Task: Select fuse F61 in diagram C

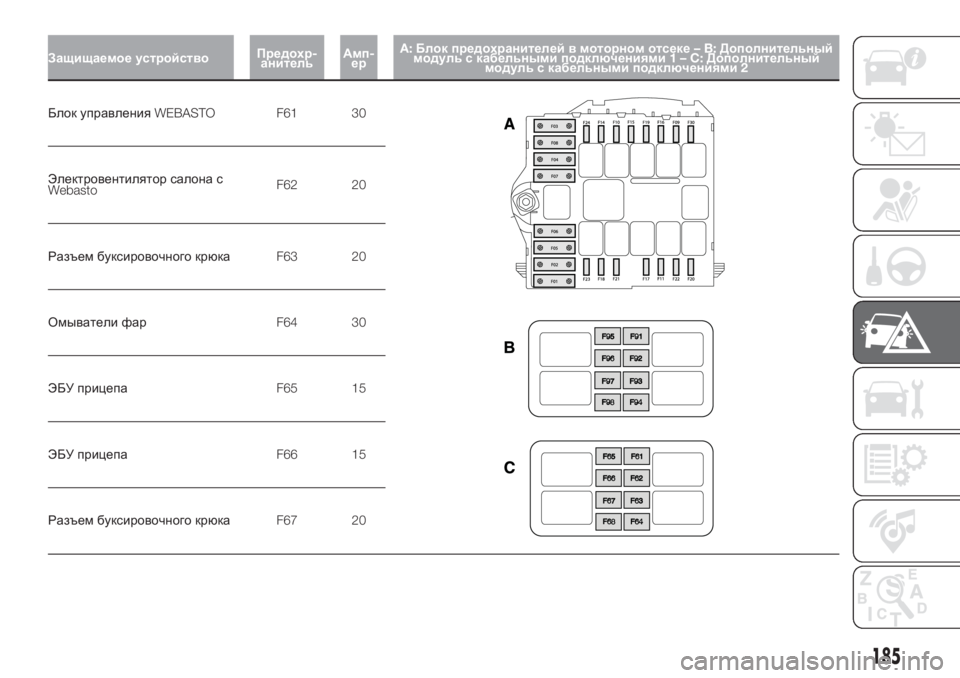Action: pos(637,456)
